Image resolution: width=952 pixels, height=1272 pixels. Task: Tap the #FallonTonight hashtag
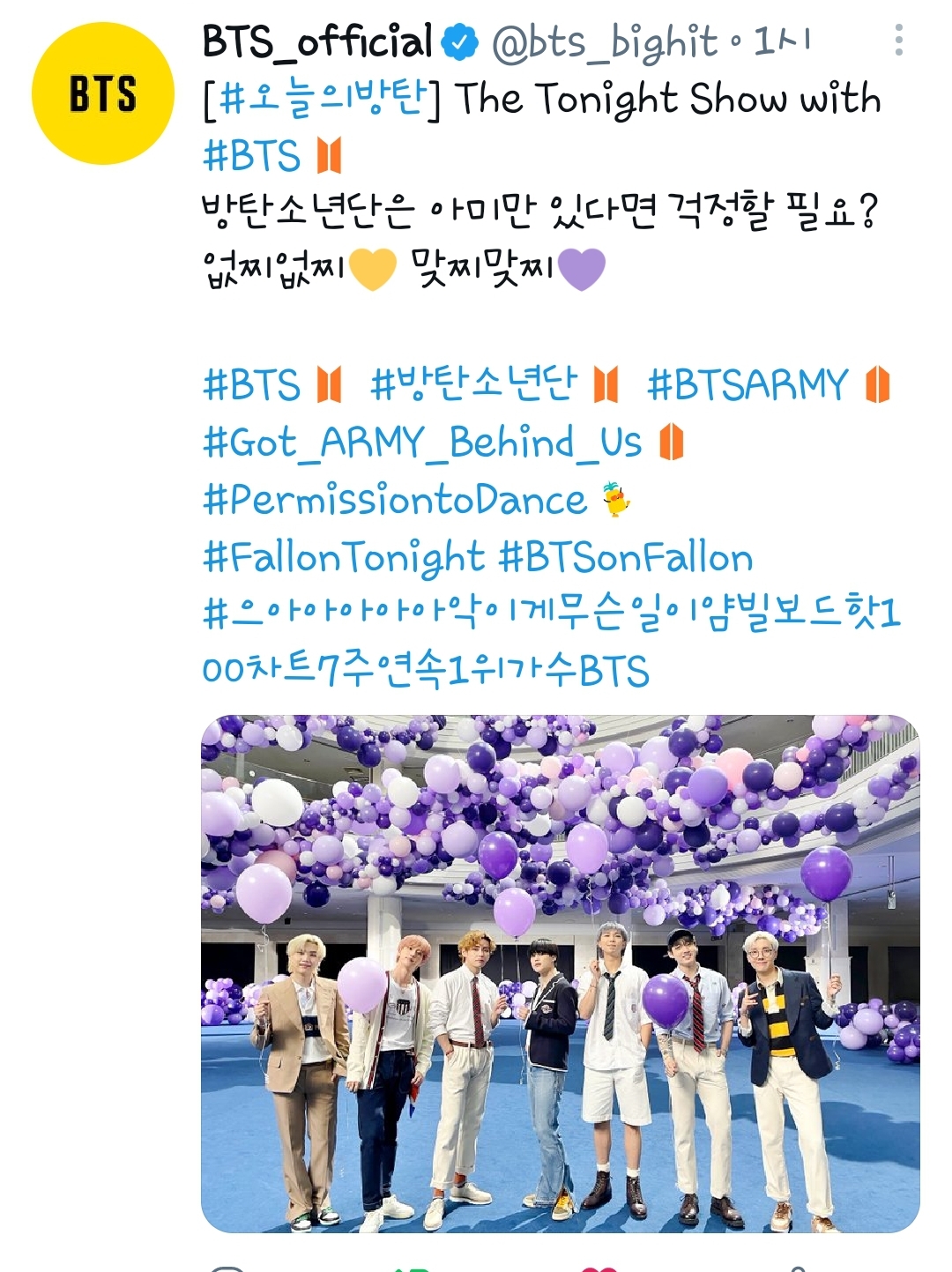coord(343,558)
